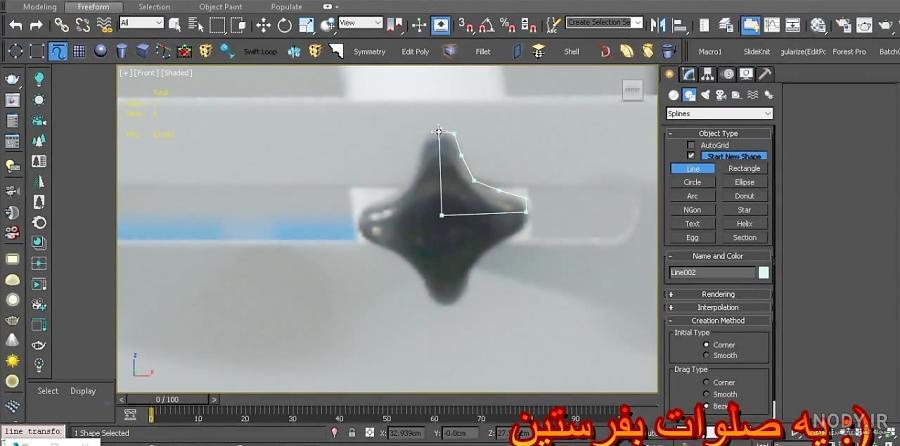Select Corner under Initial Type
Screen dimensions: 900x446
tap(707, 344)
